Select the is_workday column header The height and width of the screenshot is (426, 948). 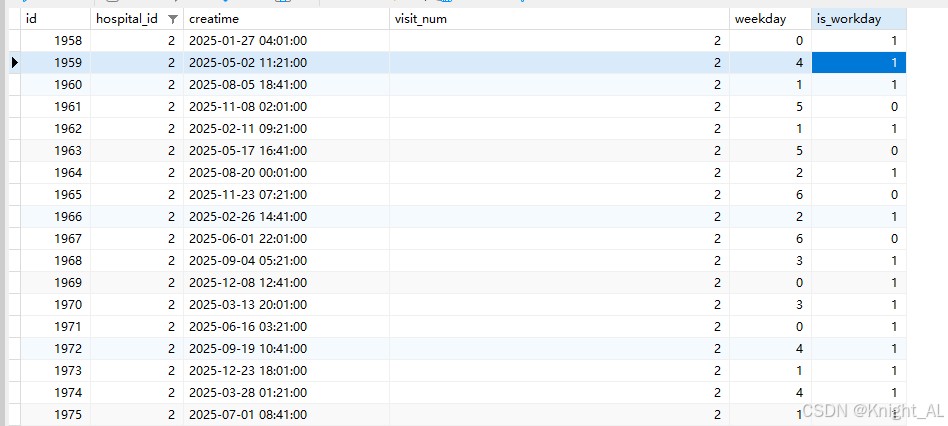[859, 19]
